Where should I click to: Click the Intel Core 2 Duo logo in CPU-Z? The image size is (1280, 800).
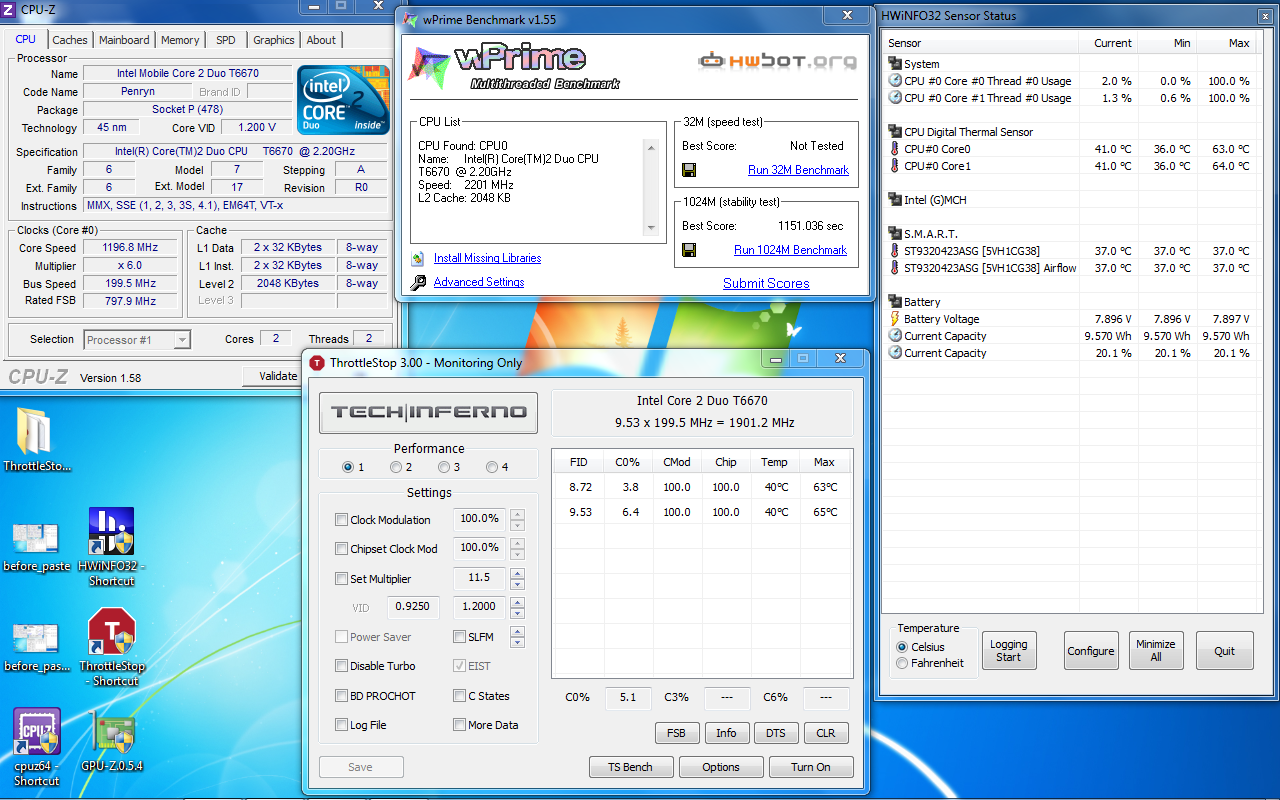(343, 98)
